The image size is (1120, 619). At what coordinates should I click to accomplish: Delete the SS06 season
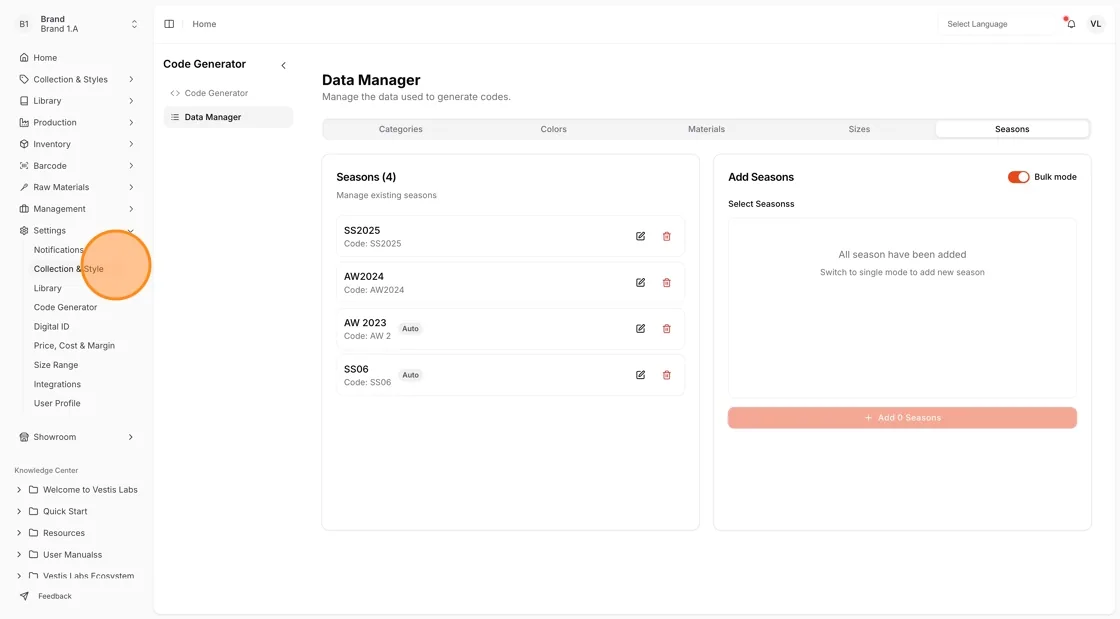pos(666,375)
